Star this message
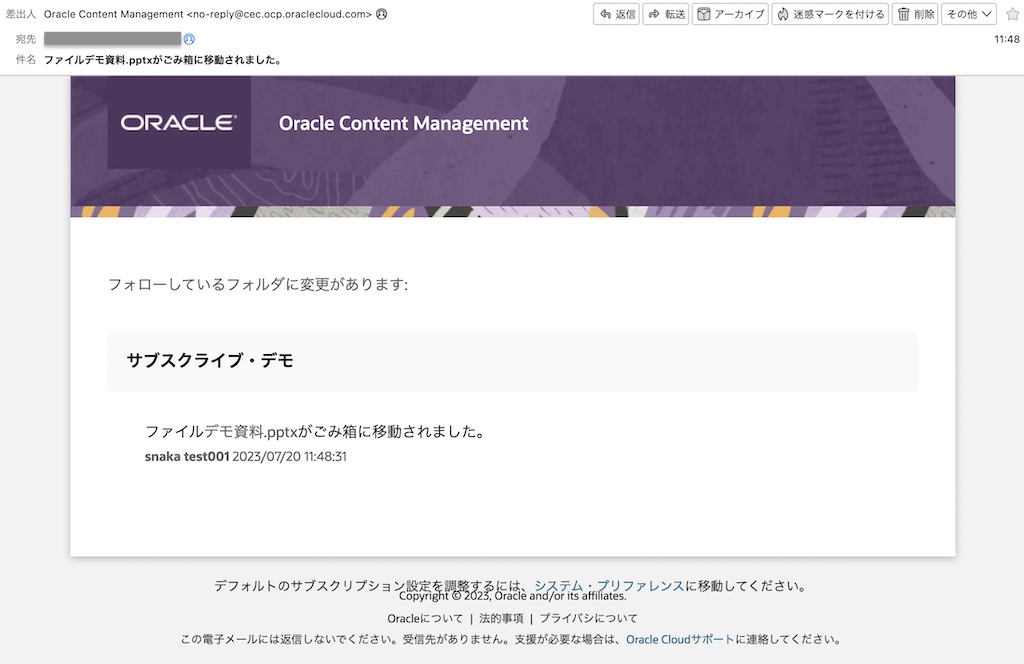 (1011, 14)
